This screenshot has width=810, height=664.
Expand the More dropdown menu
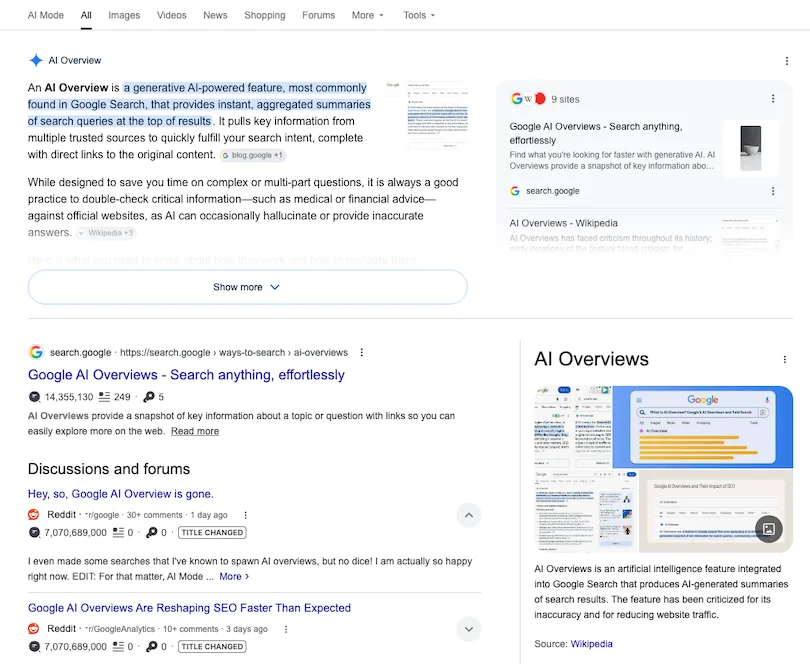[368, 15]
